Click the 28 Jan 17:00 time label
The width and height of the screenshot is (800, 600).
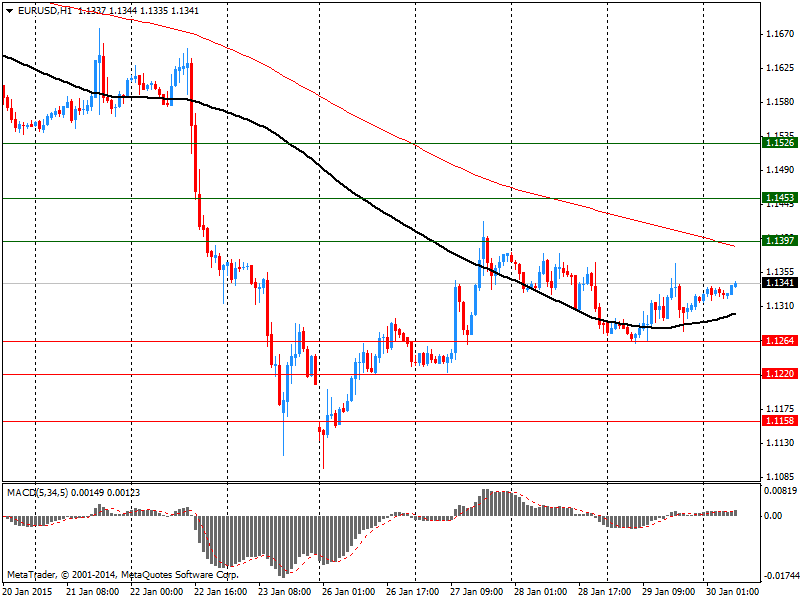tap(605, 592)
